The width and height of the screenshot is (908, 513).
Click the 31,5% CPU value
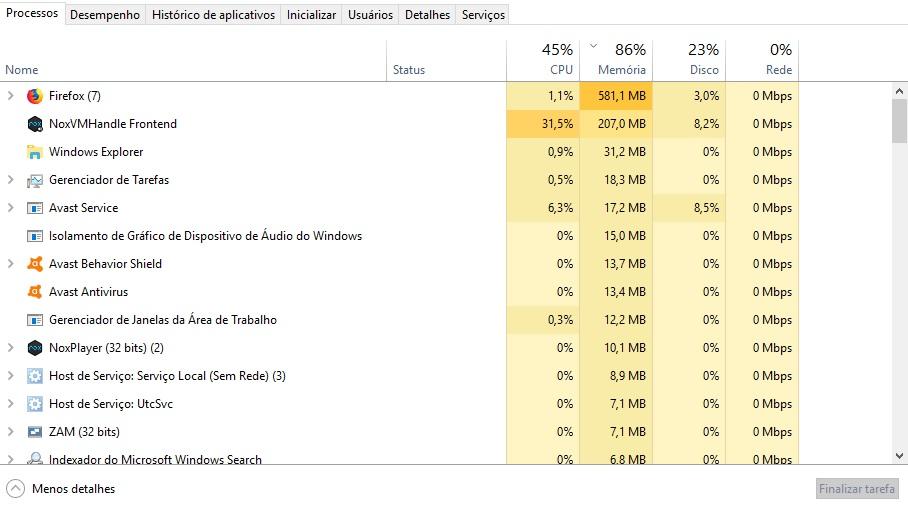[x=558, y=123]
